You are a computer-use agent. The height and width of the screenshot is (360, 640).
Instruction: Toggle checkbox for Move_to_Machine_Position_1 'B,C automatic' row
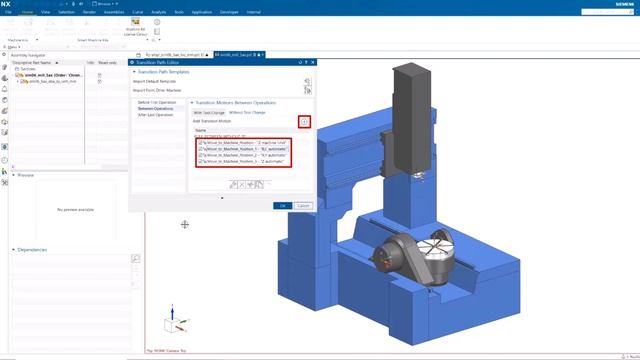click(x=200, y=149)
